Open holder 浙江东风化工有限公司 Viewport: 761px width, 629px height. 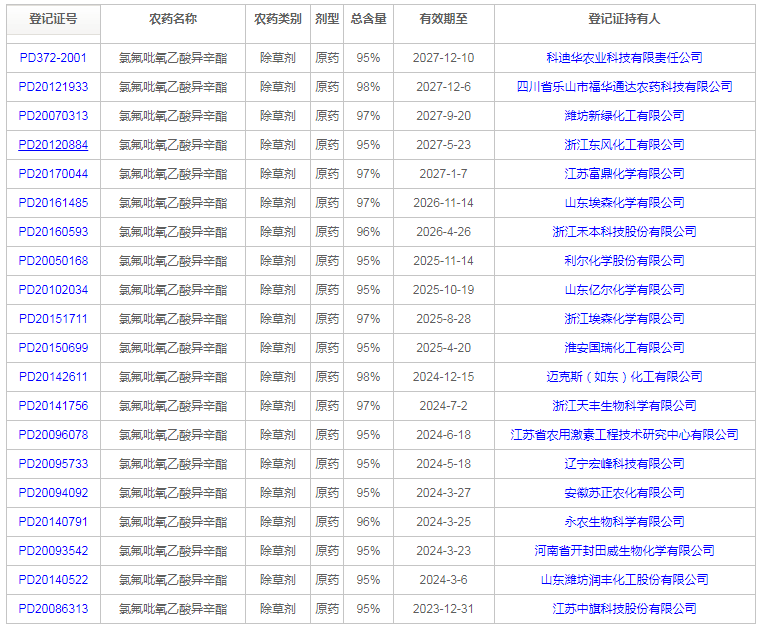click(624, 145)
